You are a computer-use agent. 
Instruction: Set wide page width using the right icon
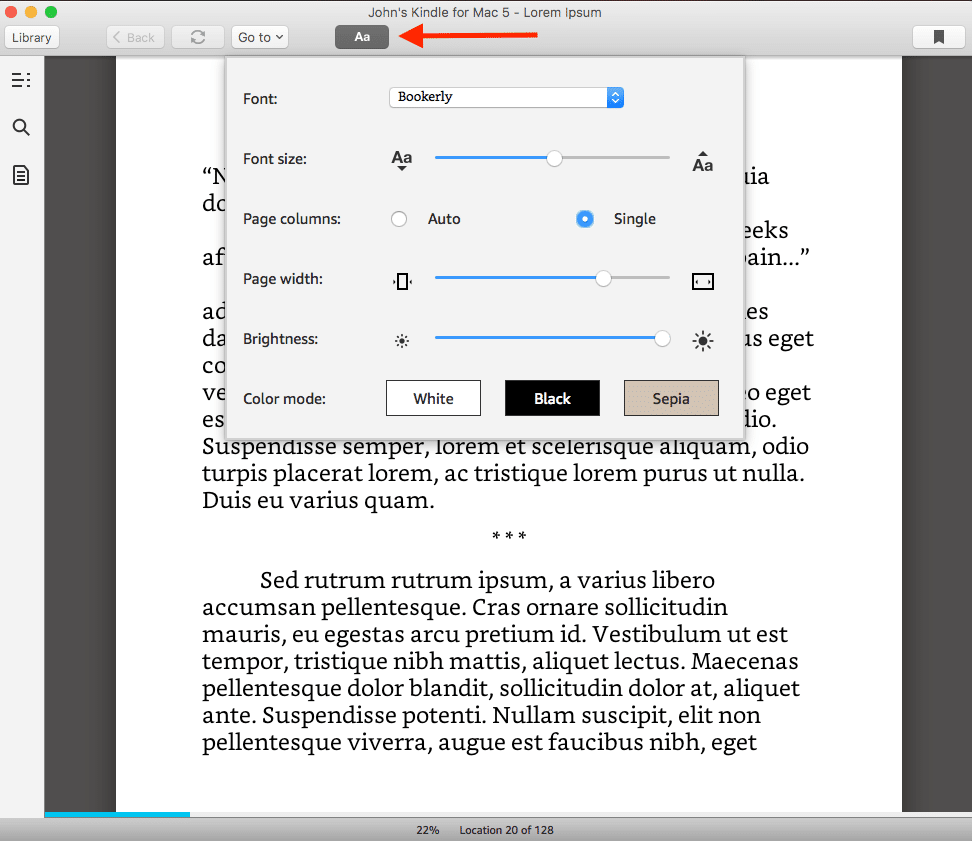[x=703, y=281]
